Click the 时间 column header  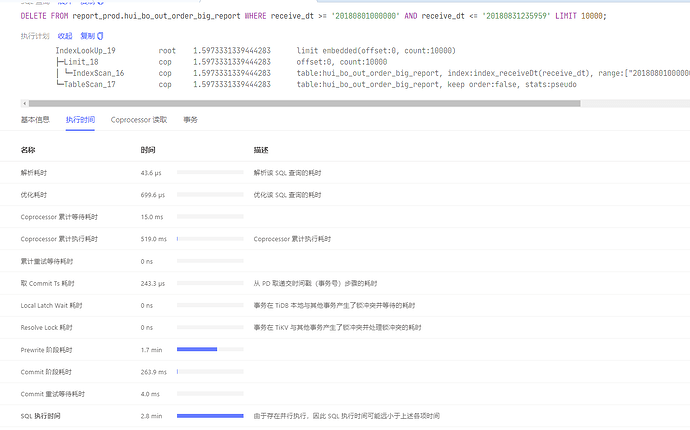(148, 150)
